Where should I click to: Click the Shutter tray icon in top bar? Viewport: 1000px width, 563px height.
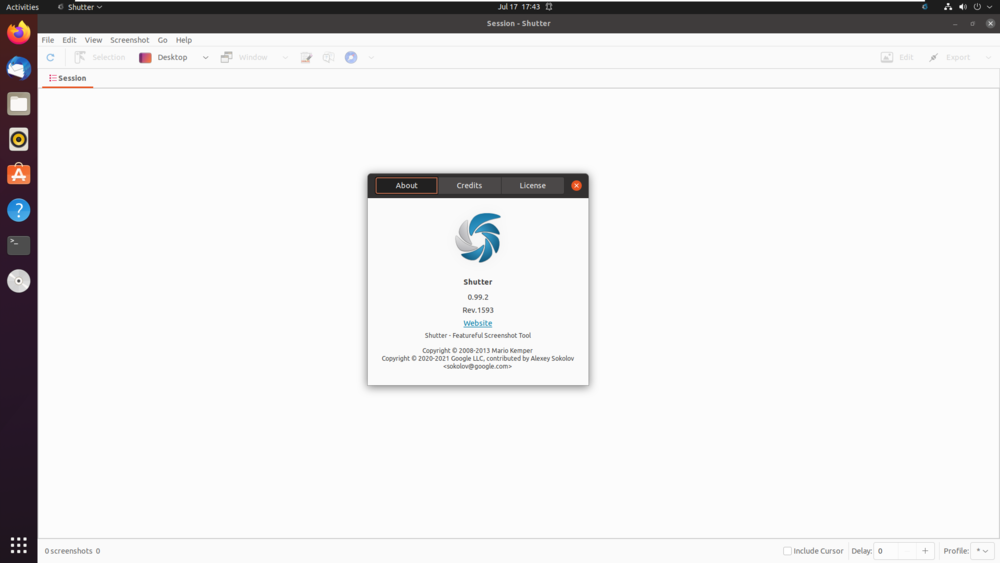tap(925, 7)
